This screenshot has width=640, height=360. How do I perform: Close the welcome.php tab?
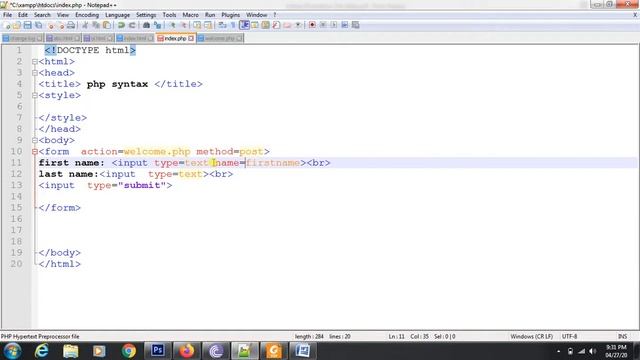[x=239, y=38]
